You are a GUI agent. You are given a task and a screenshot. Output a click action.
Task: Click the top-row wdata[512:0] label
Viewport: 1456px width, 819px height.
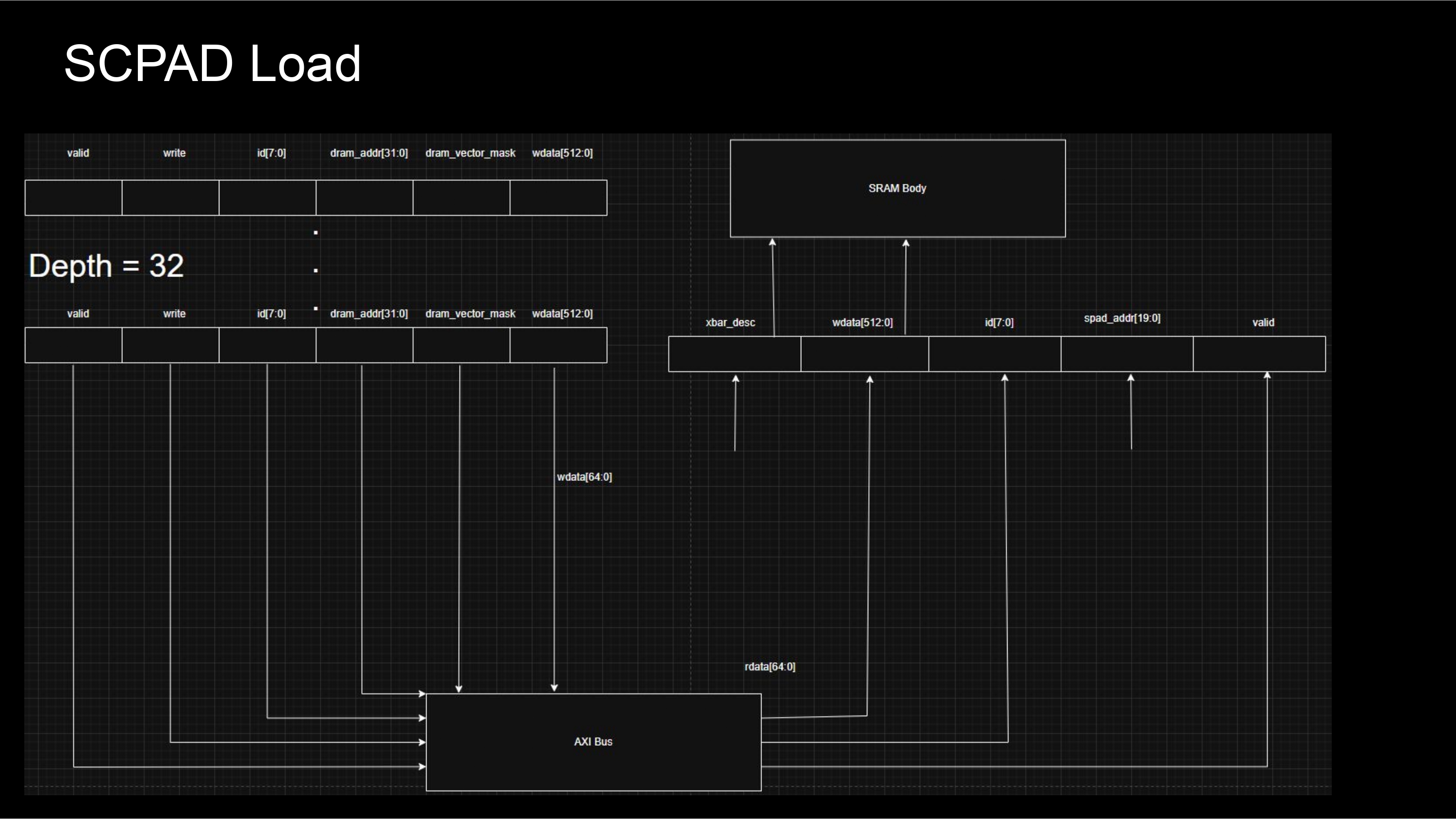(x=562, y=153)
